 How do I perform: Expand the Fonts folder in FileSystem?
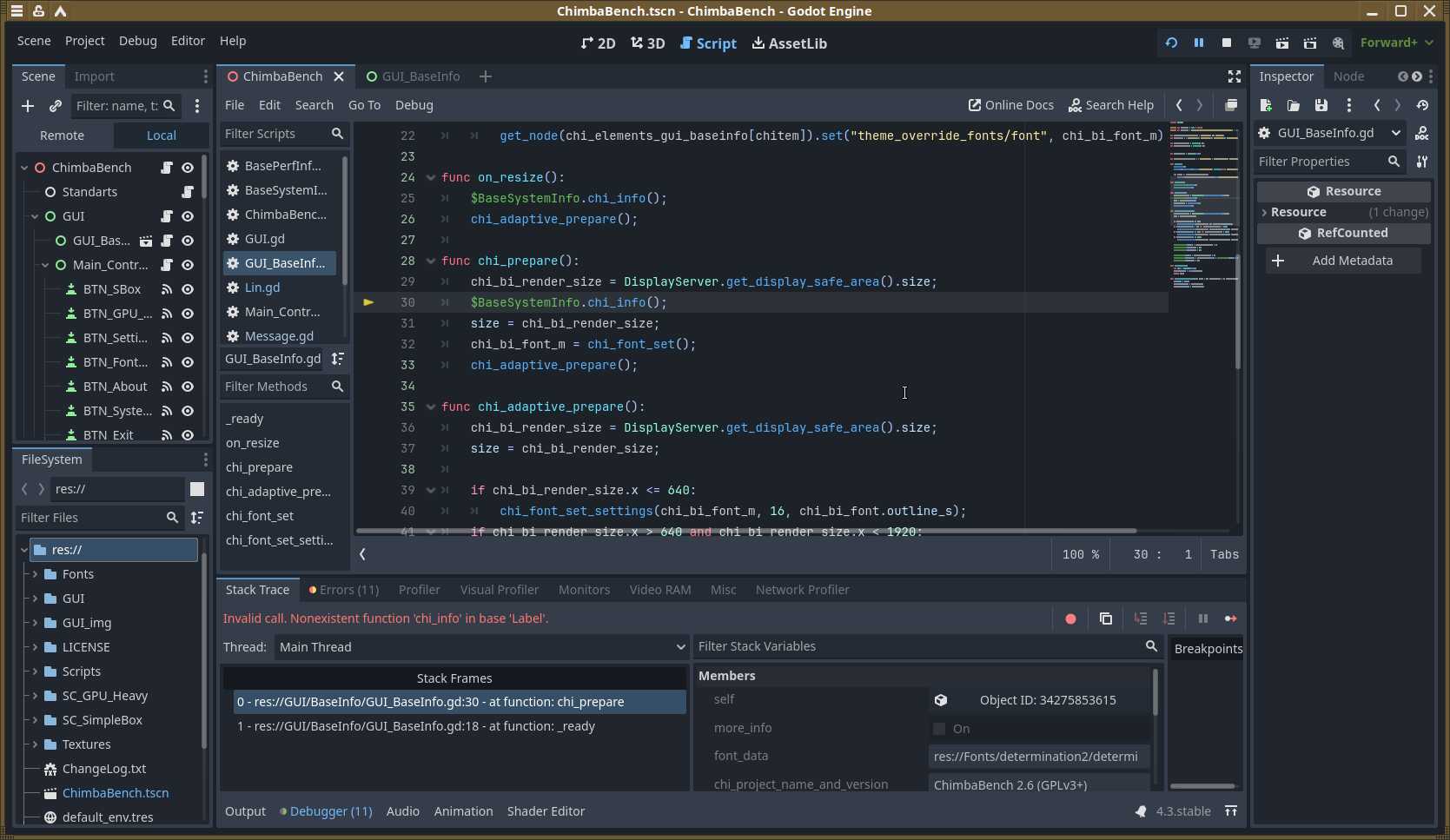36,574
